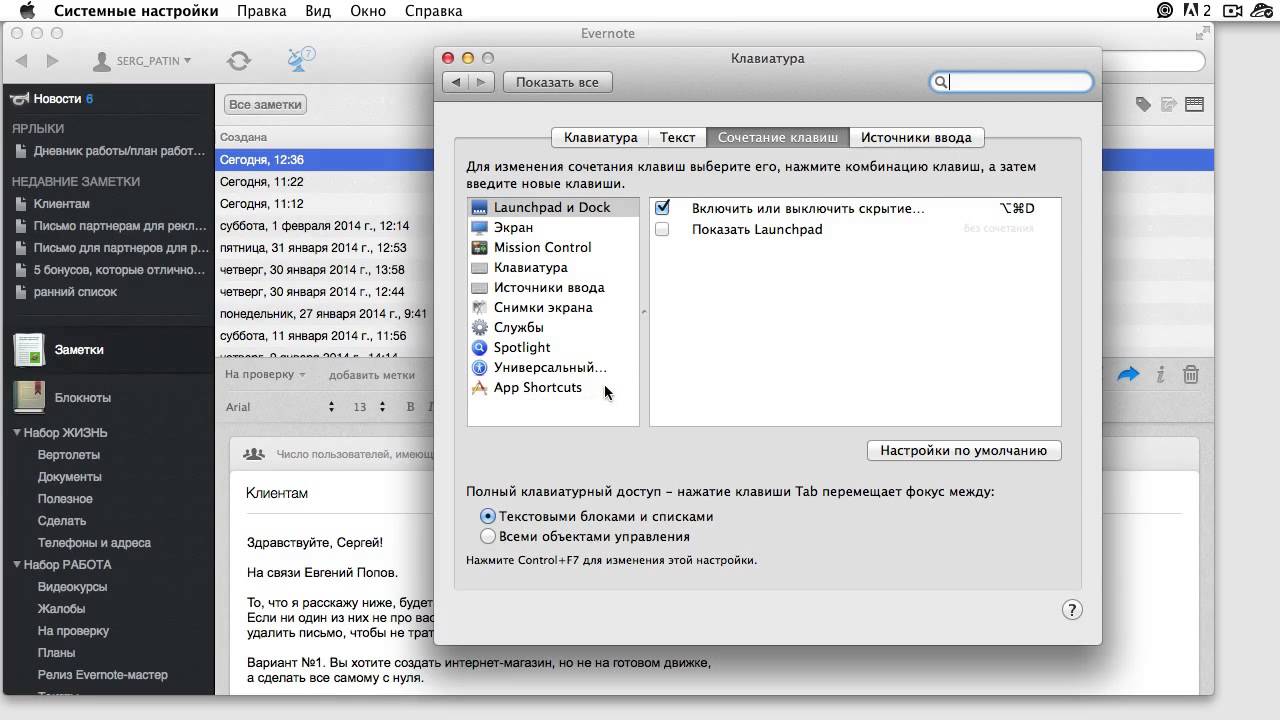
Task: Open the Вид menu
Action: pyautogui.click(x=318, y=11)
